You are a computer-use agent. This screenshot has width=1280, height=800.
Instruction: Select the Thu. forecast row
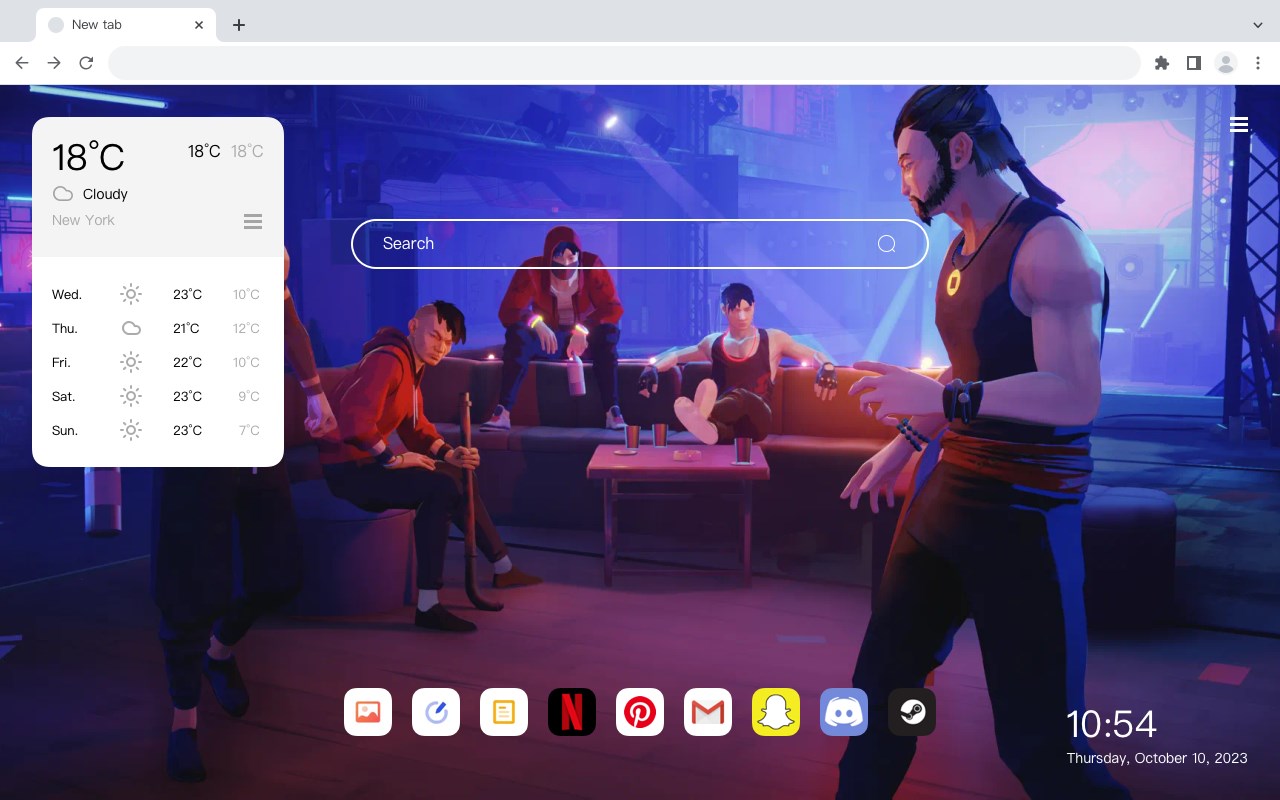157,328
